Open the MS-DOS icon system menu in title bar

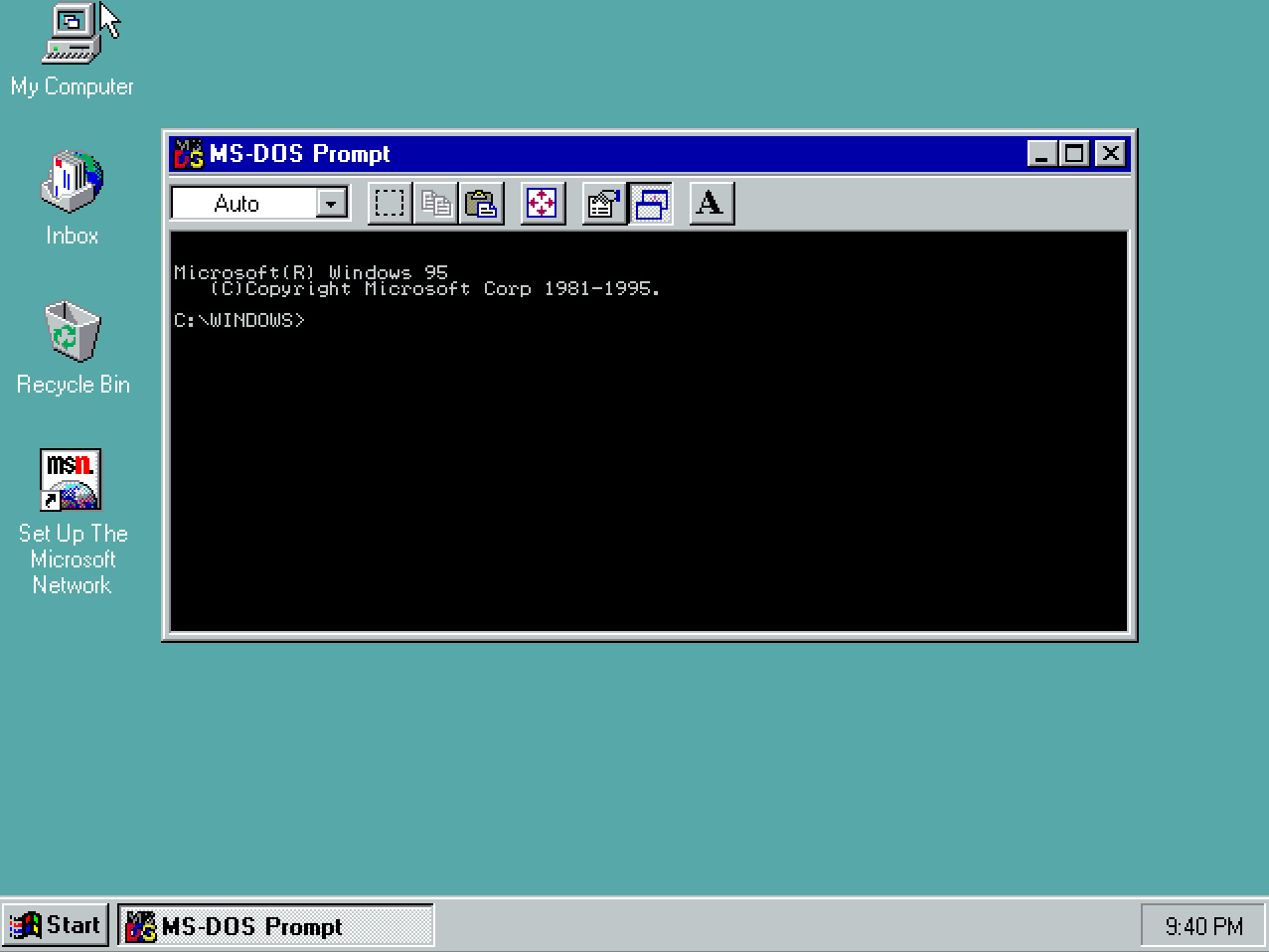pos(188,154)
